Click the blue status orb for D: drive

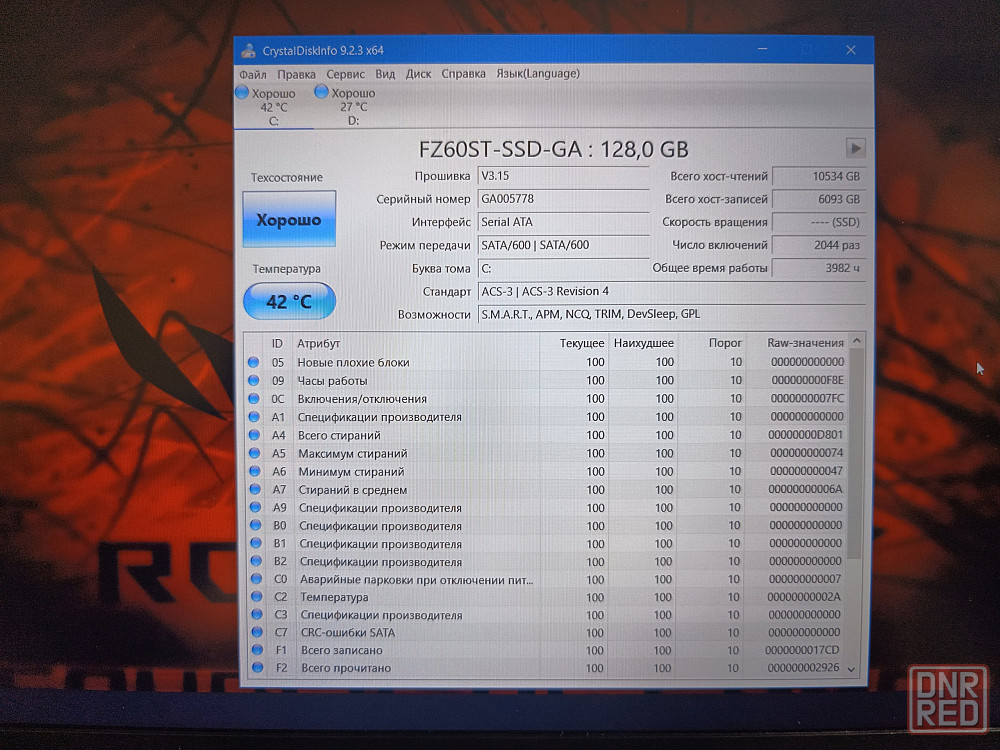click(321, 92)
